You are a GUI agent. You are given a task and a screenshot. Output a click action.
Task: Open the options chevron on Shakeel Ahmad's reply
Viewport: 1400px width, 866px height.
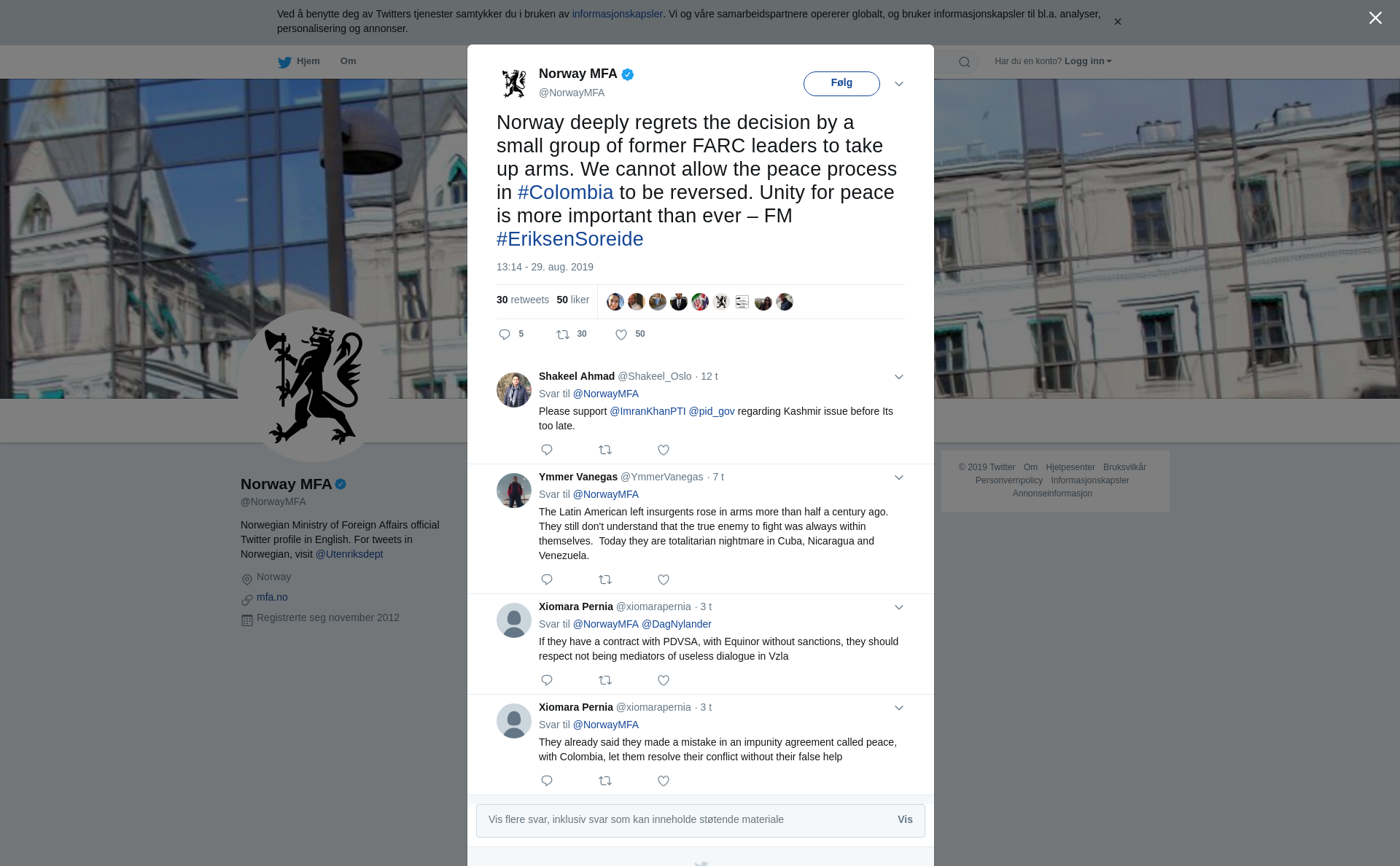point(899,377)
